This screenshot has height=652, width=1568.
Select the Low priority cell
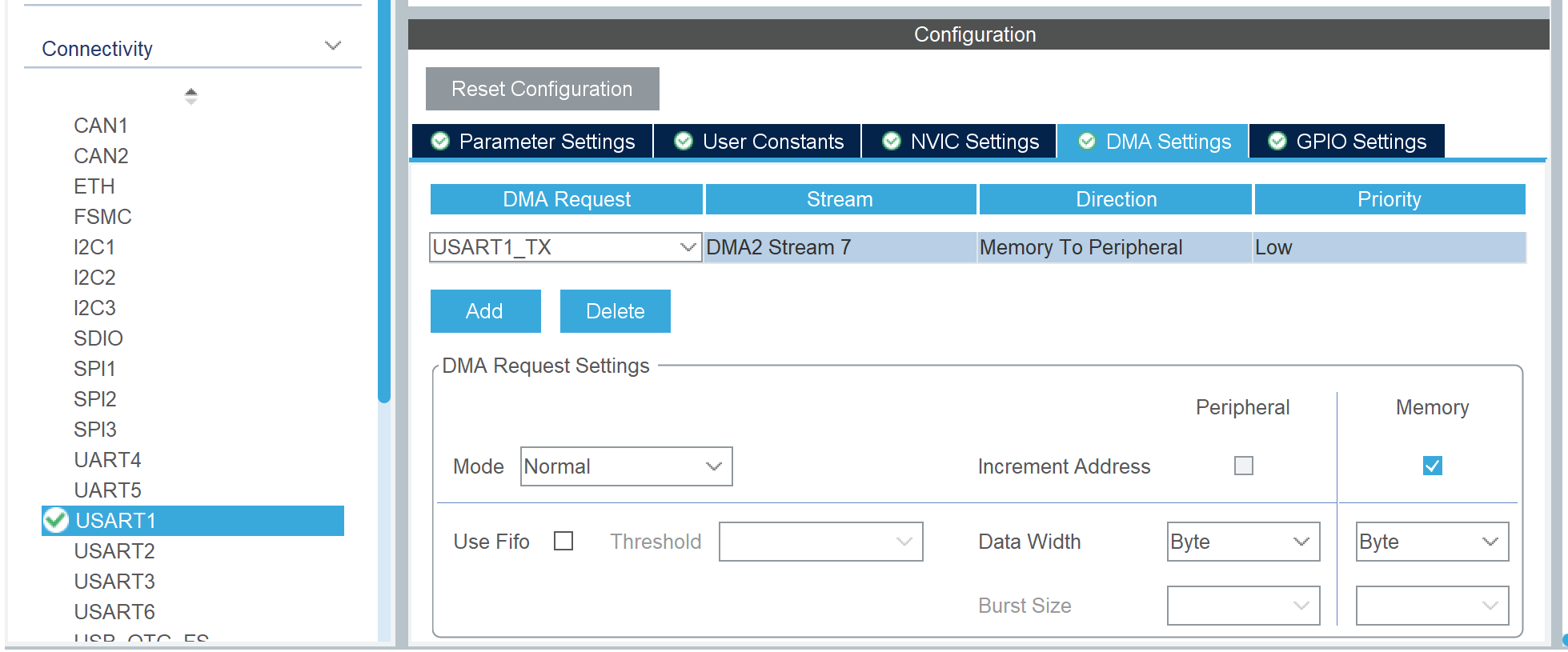[x=1390, y=247]
